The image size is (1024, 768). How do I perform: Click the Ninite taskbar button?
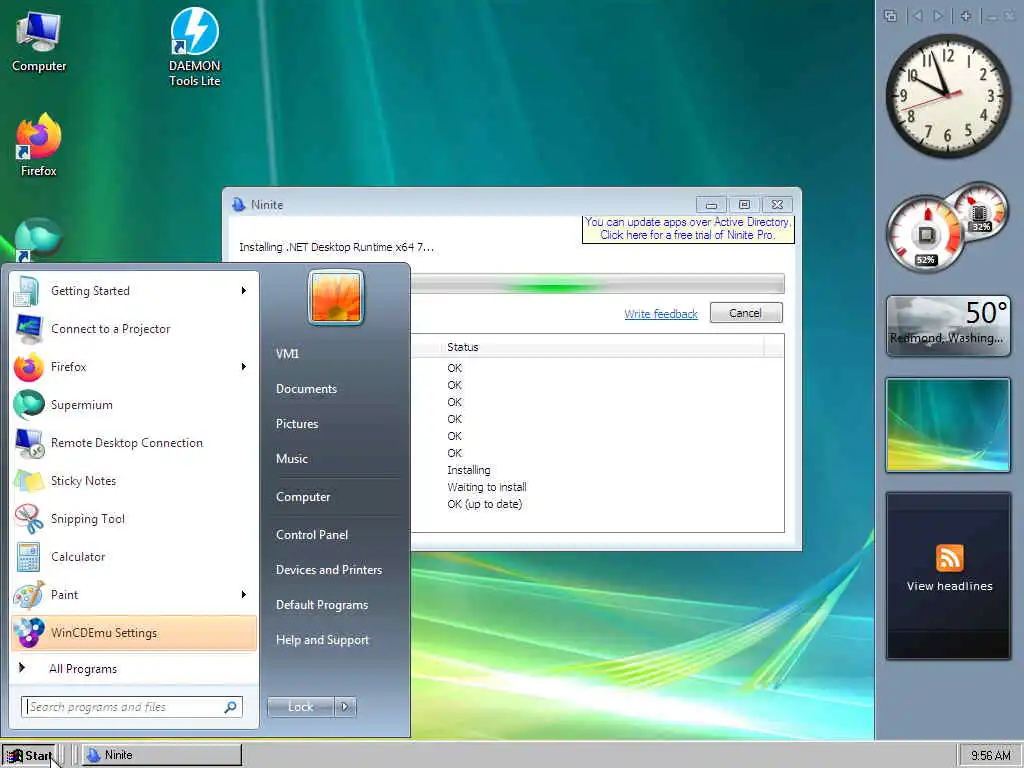tap(161, 755)
